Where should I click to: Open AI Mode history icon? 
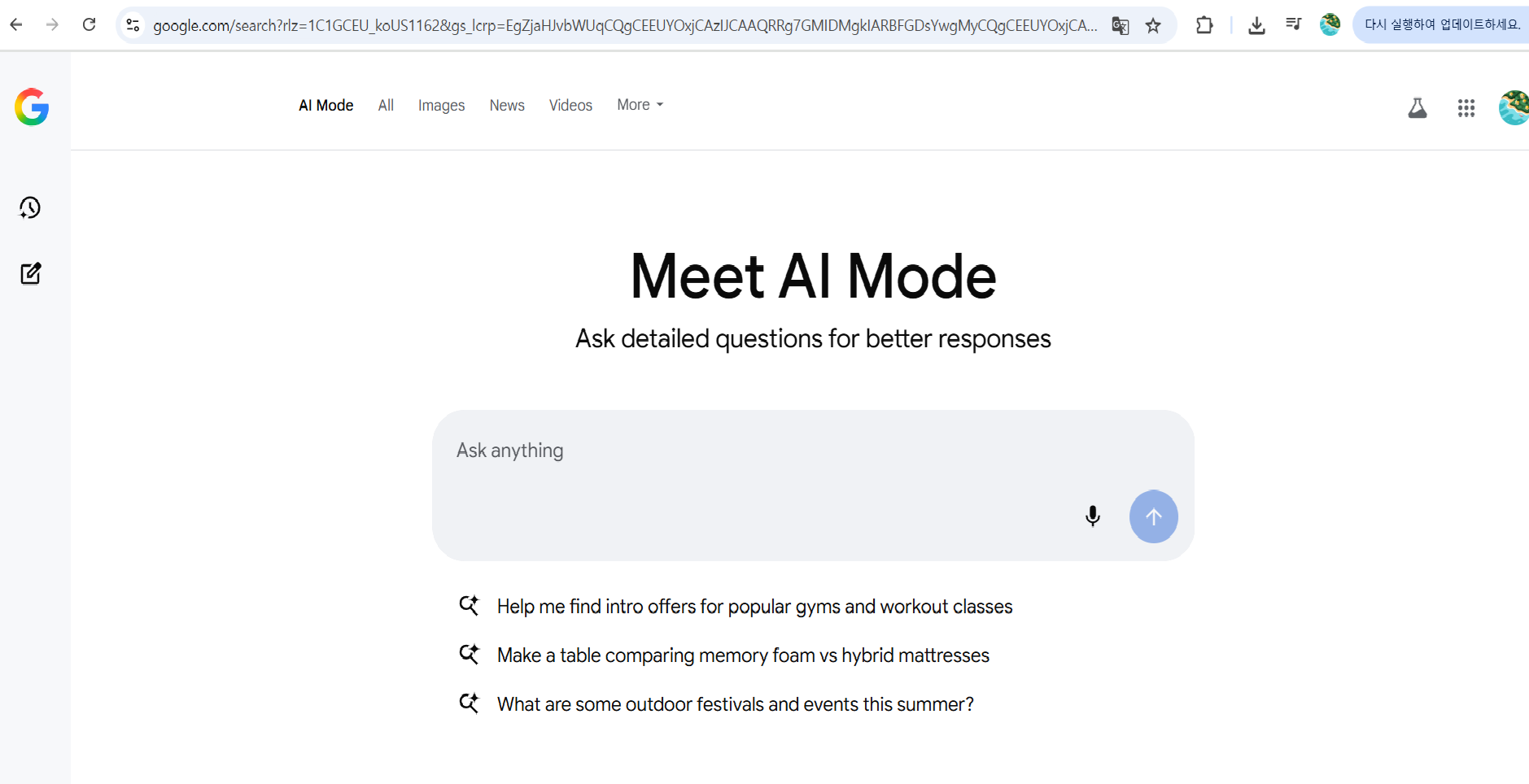pos(30,208)
